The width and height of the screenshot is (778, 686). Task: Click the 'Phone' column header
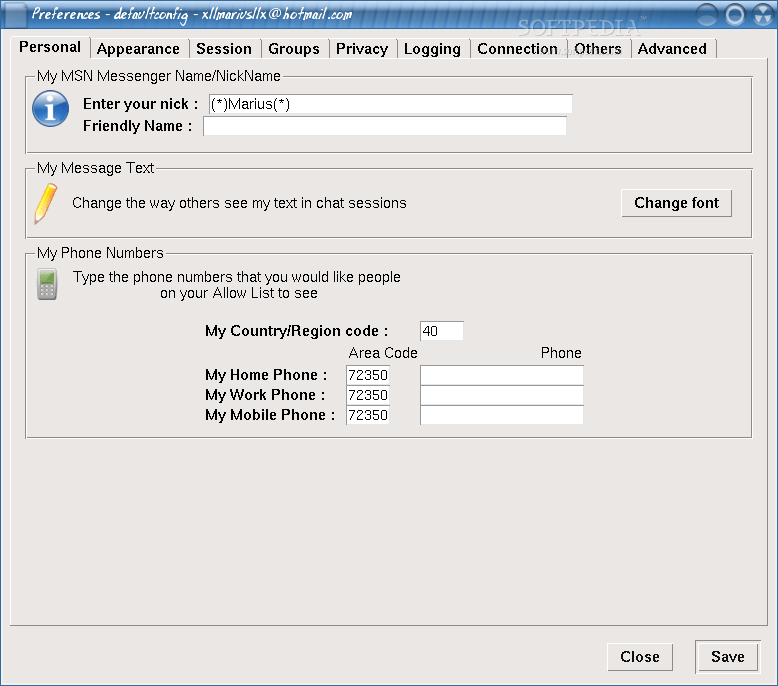561,353
